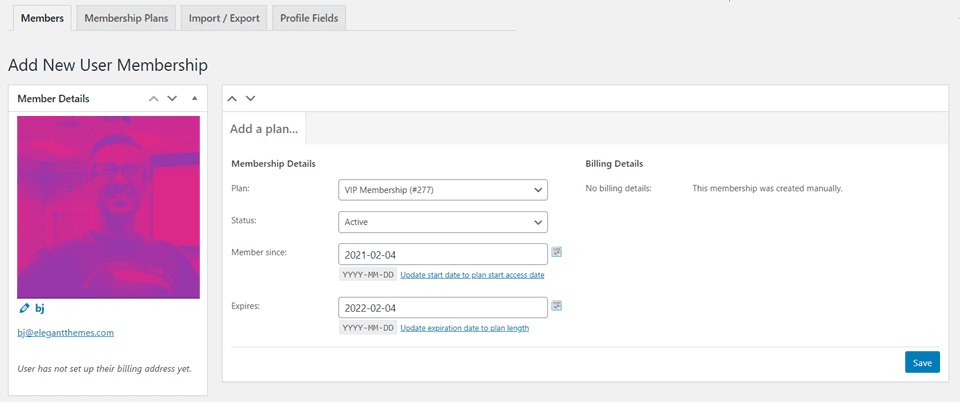Open the Status dropdown showing Active

(x=443, y=222)
